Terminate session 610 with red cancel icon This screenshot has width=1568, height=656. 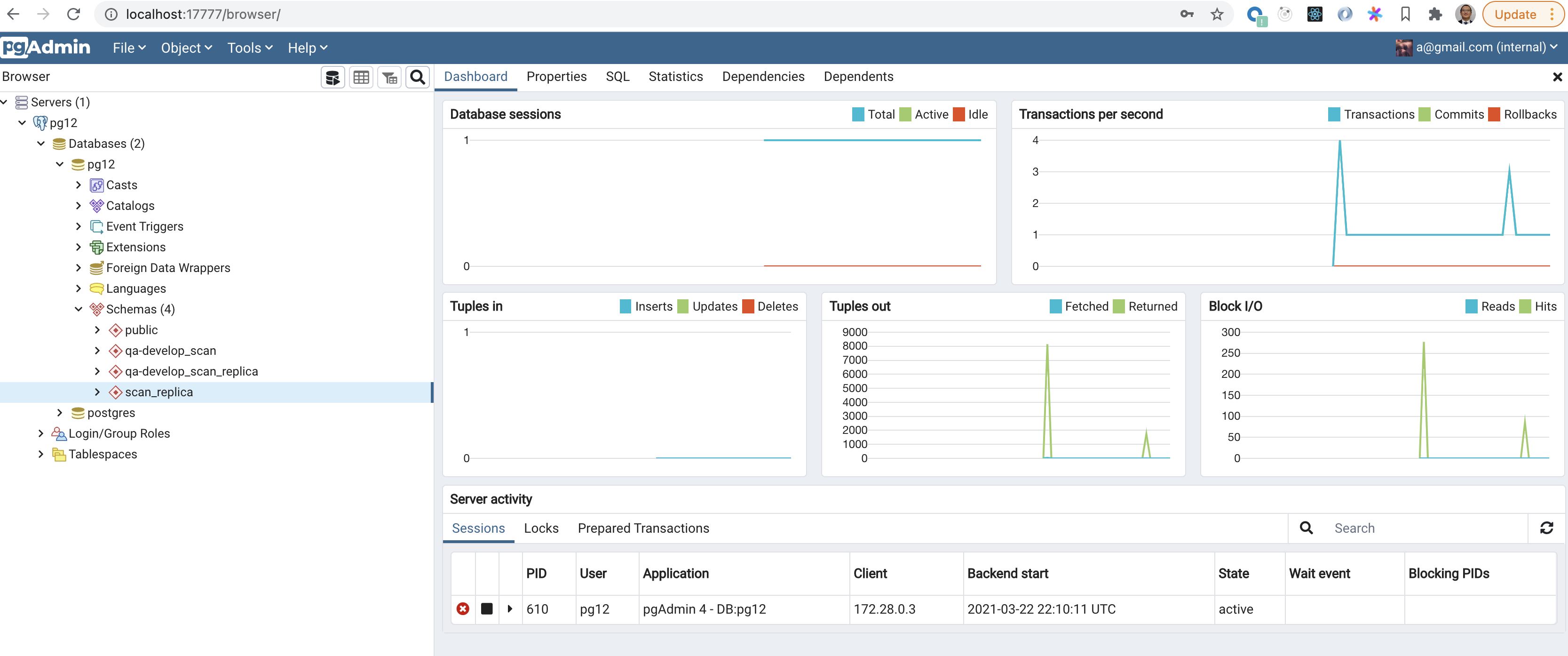(463, 608)
